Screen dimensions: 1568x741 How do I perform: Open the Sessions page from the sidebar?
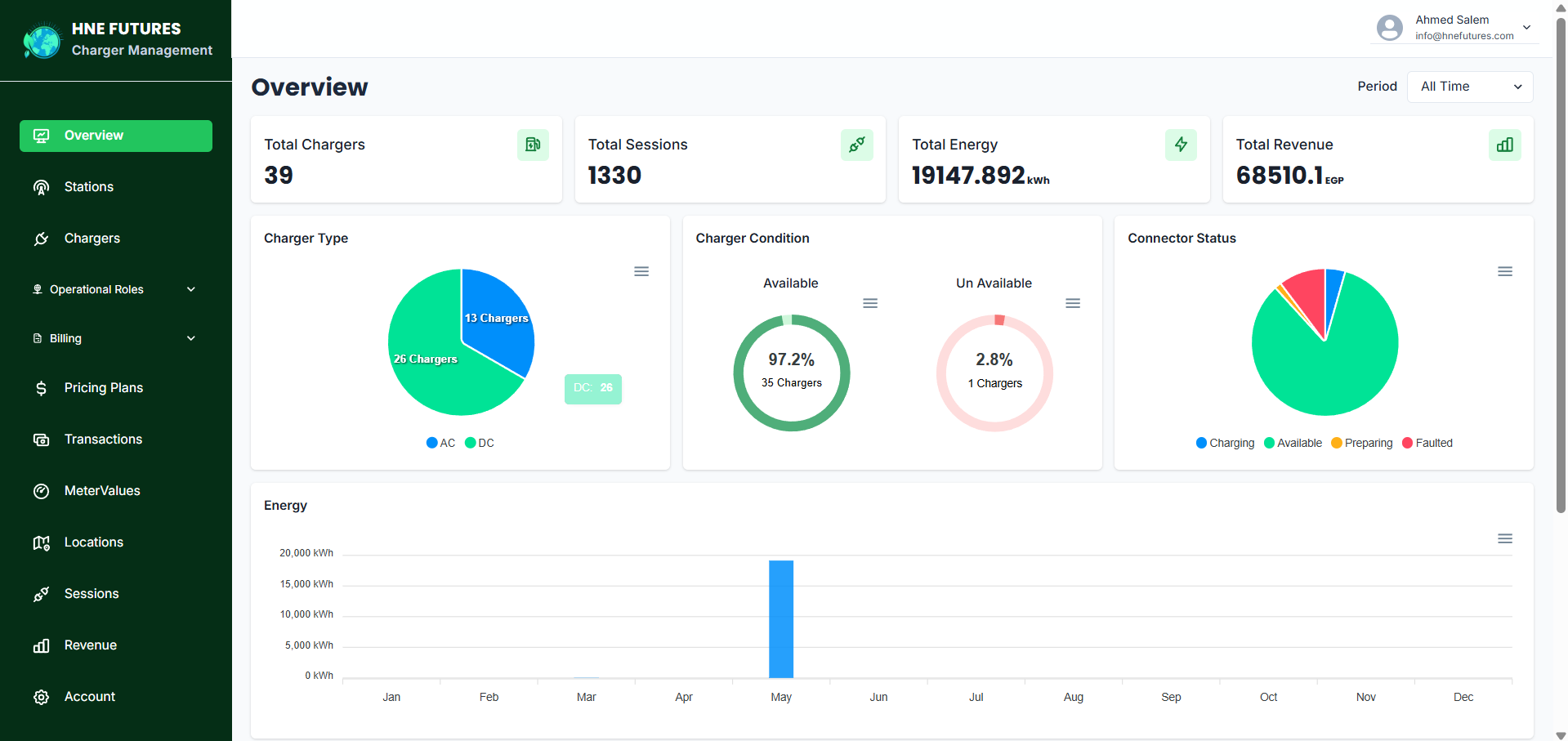pyautogui.click(x=41, y=594)
